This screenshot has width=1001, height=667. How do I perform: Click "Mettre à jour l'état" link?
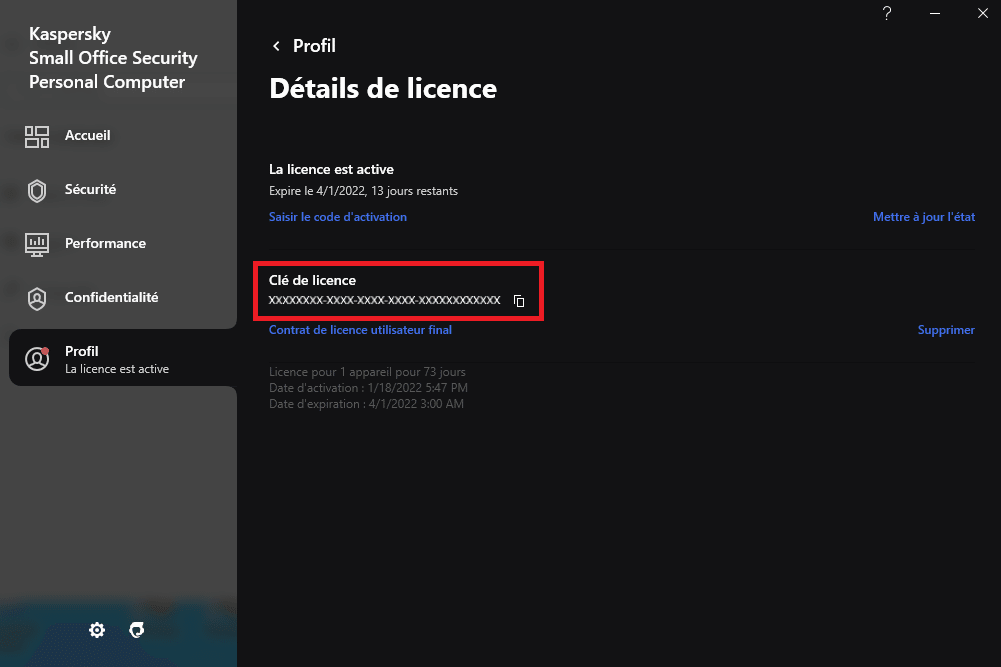tap(923, 217)
